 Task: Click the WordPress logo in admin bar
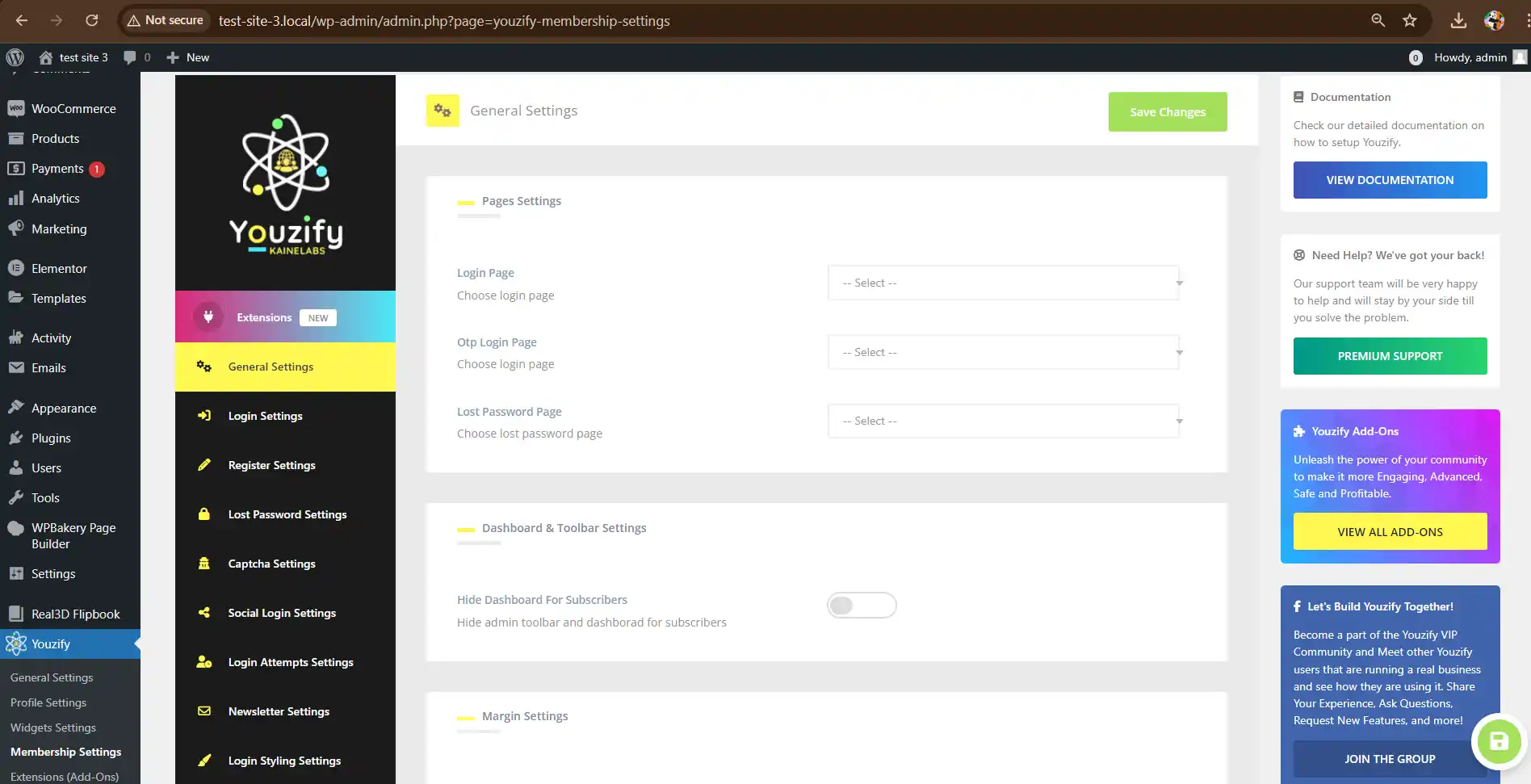coord(15,57)
